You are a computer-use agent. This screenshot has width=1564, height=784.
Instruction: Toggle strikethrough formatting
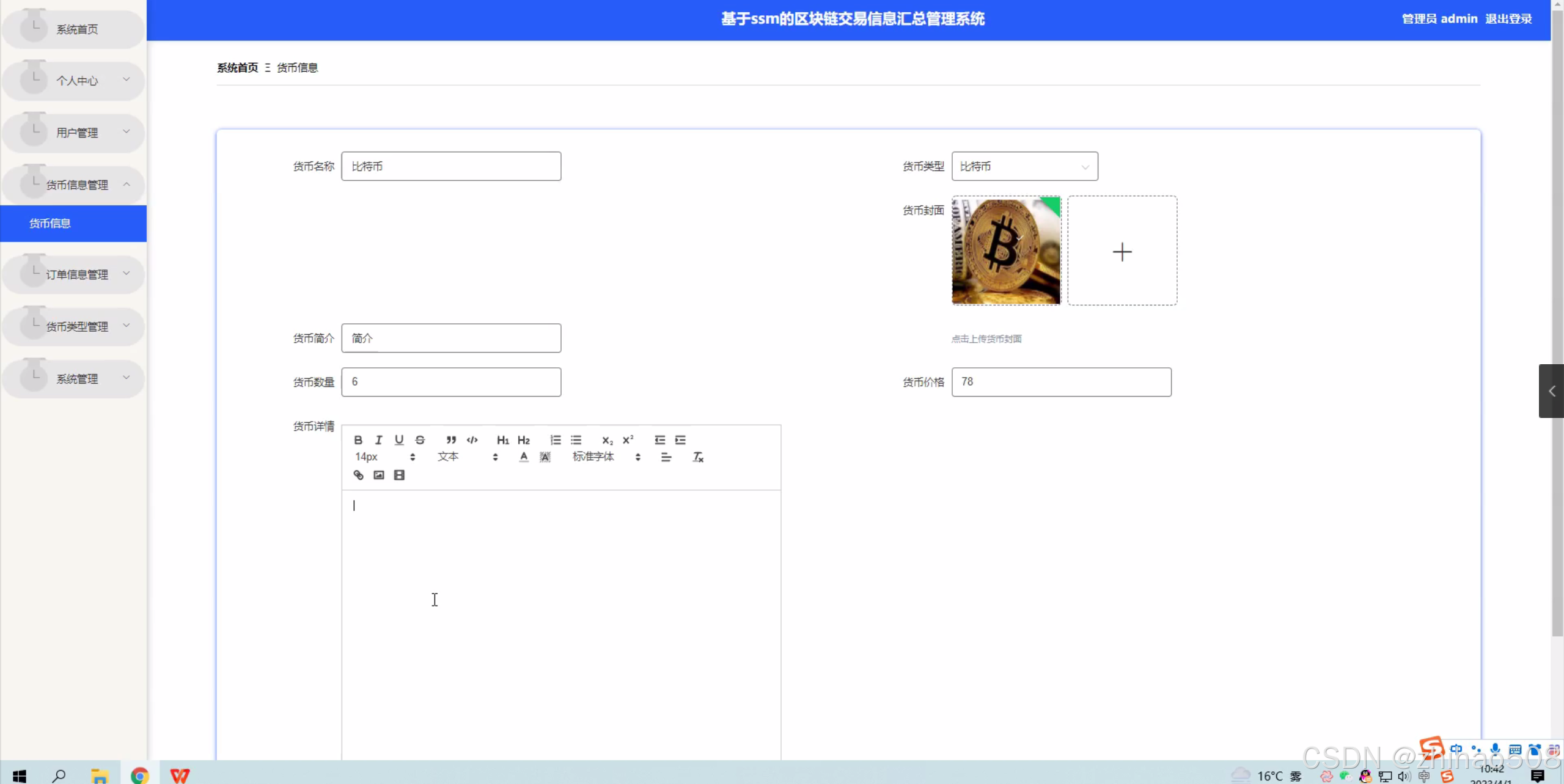pyautogui.click(x=420, y=440)
